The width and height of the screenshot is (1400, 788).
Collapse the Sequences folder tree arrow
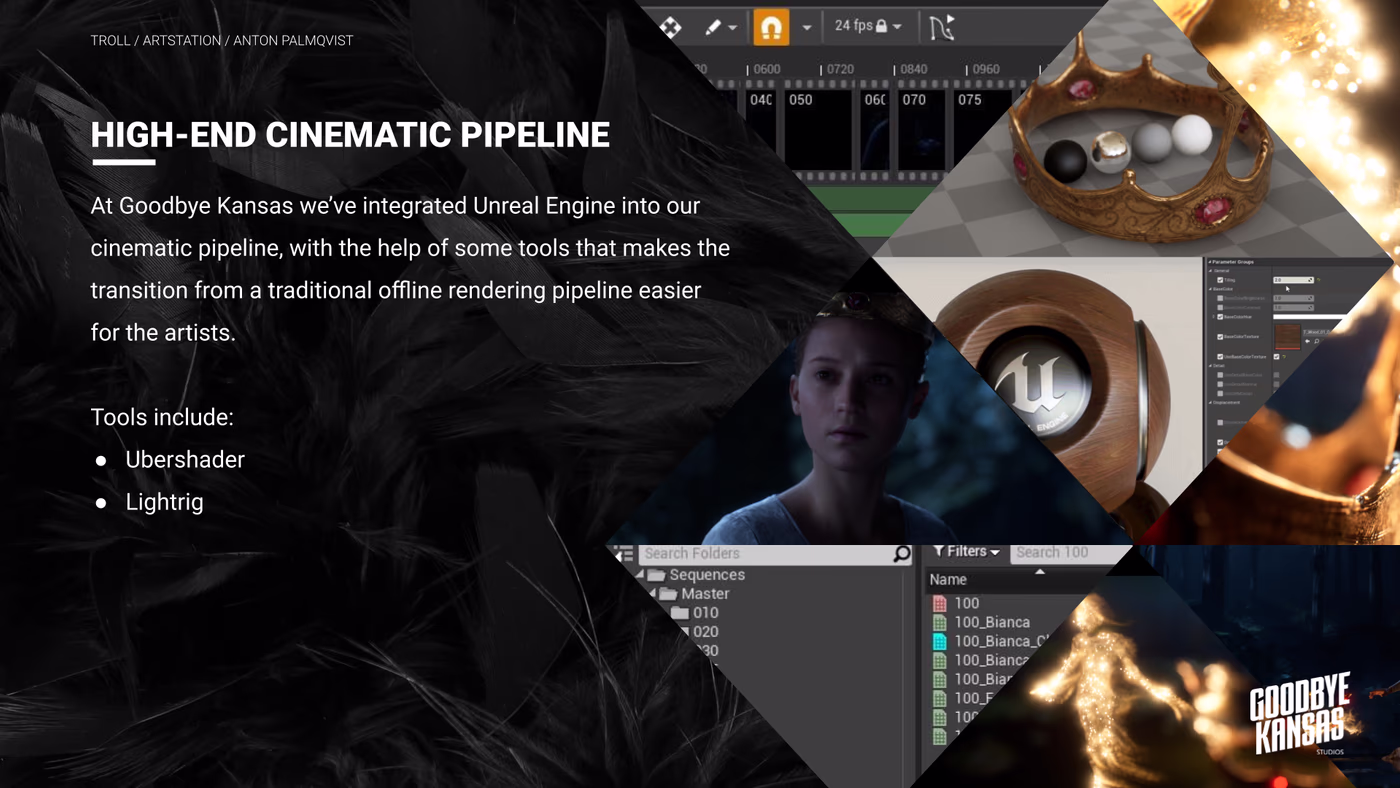(640, 575)
